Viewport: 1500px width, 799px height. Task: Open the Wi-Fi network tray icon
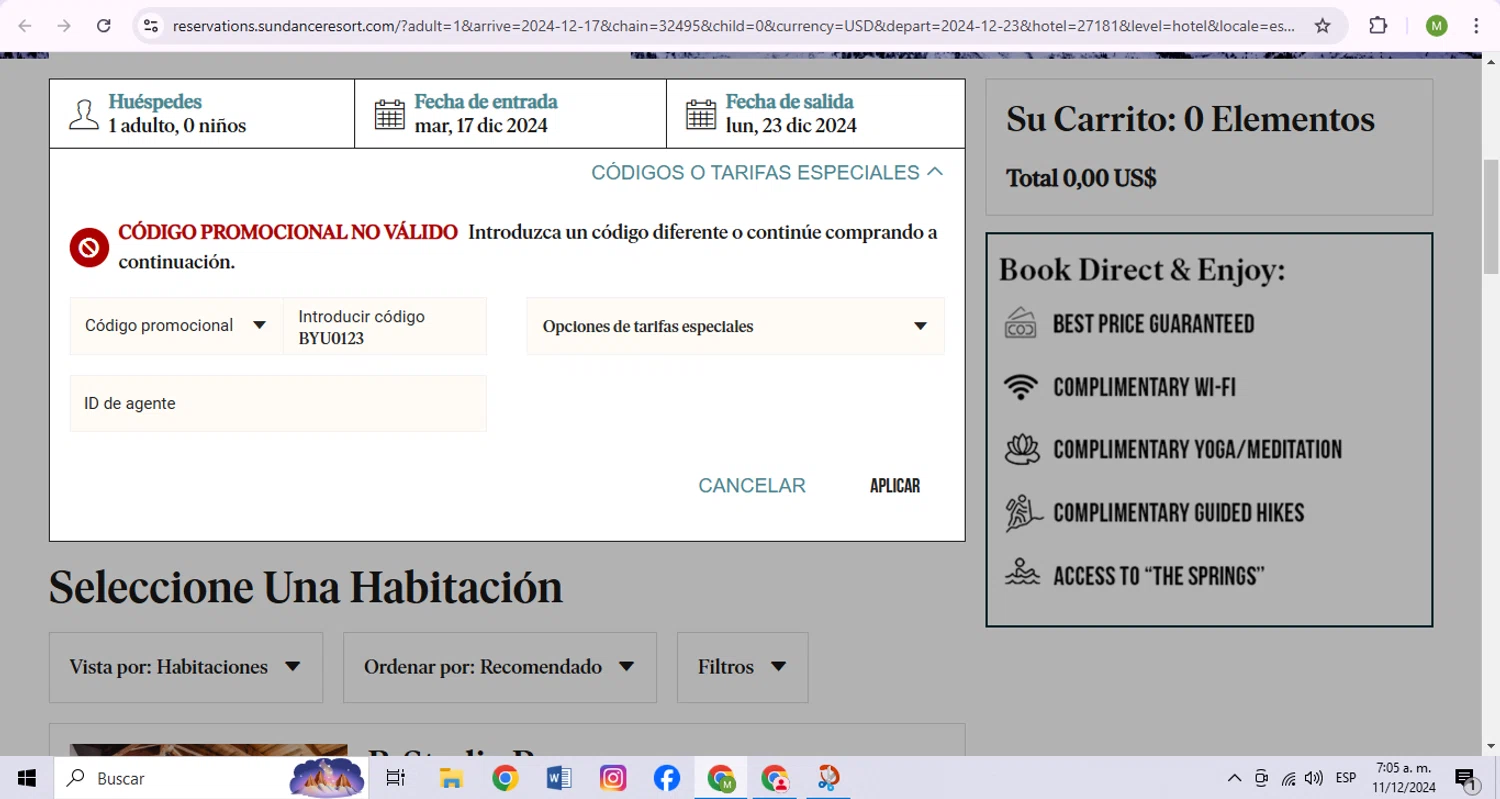click(x=1288, y=778)
